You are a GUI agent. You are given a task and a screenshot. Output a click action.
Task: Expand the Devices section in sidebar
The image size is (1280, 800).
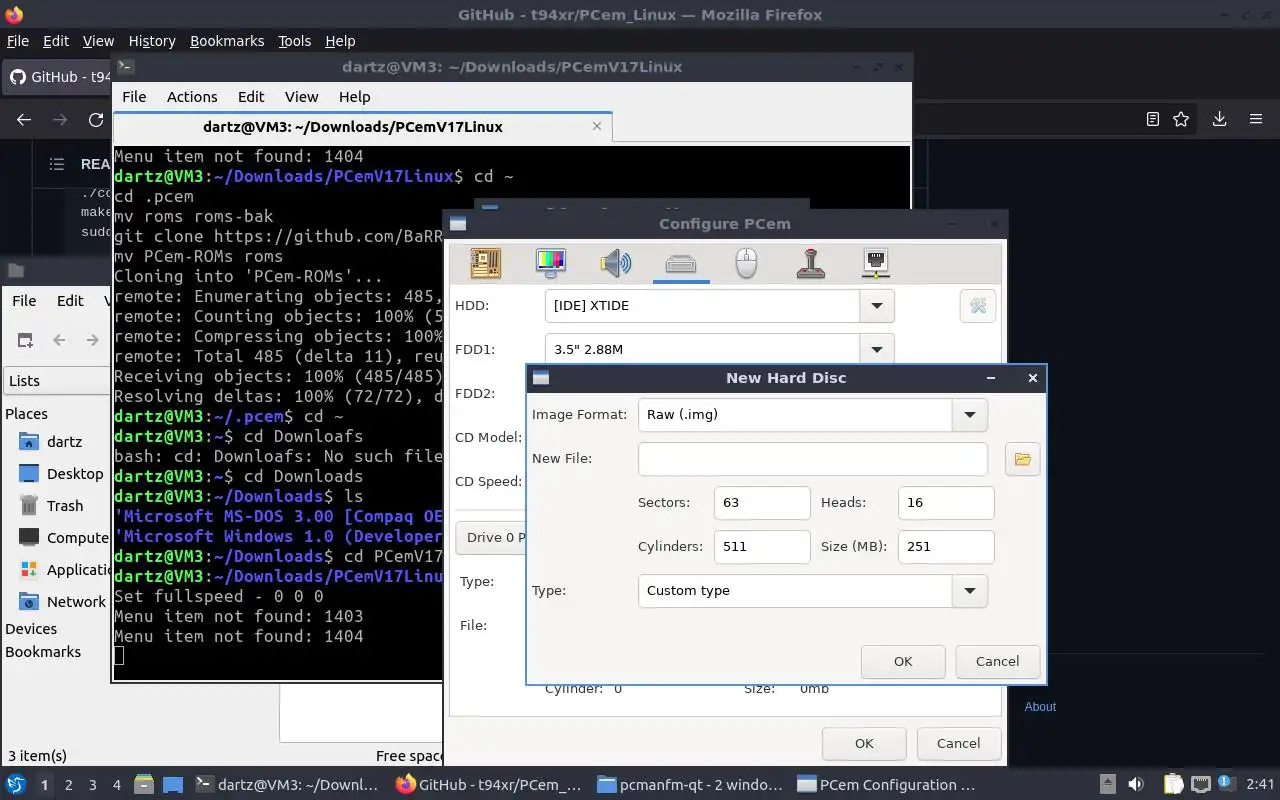click(x=31, y=629)
